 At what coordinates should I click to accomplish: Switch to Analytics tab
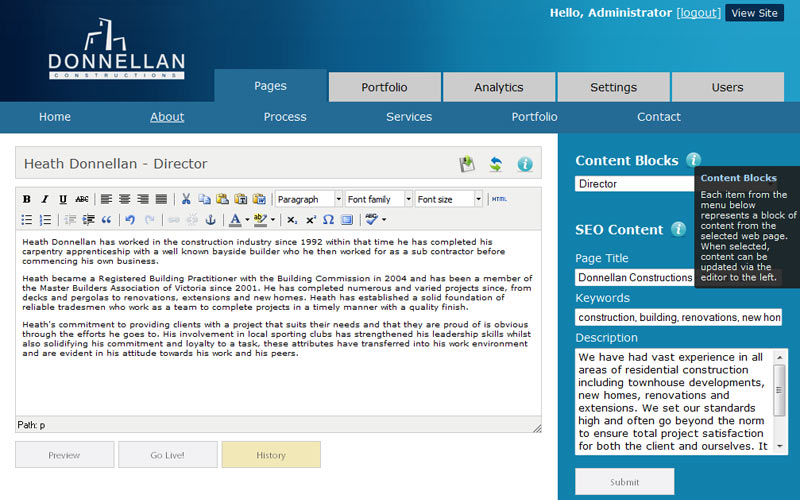(498, 87)
